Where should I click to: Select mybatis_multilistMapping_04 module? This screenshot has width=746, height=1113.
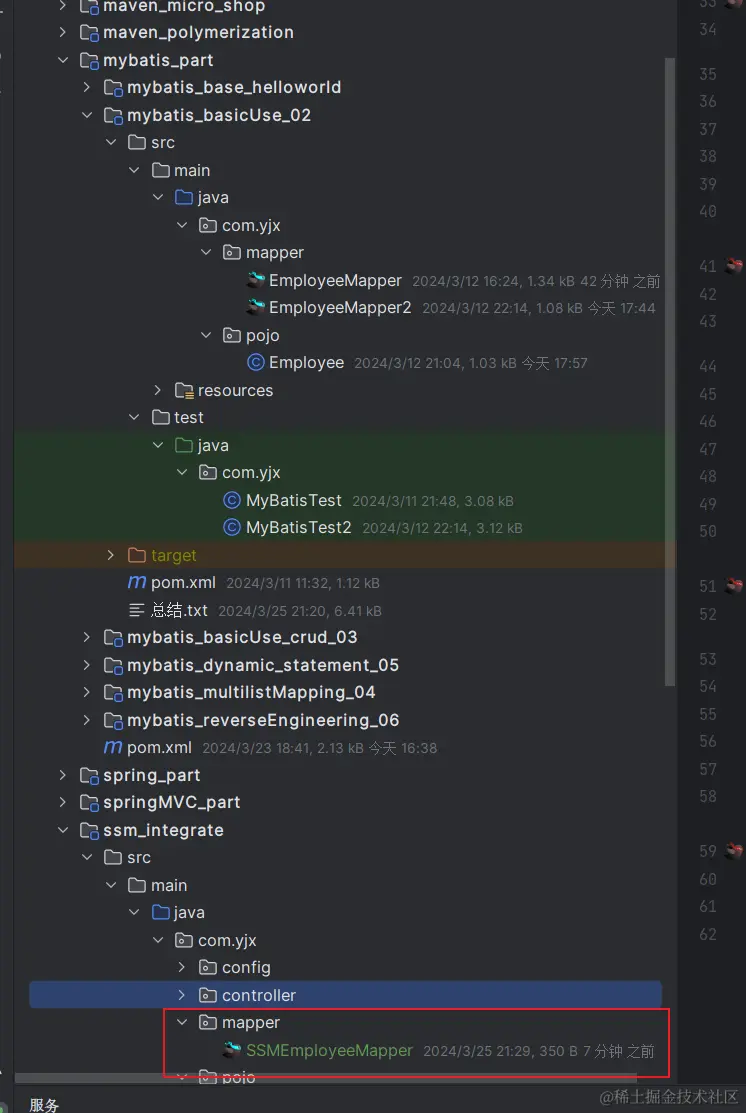(251, 693)
